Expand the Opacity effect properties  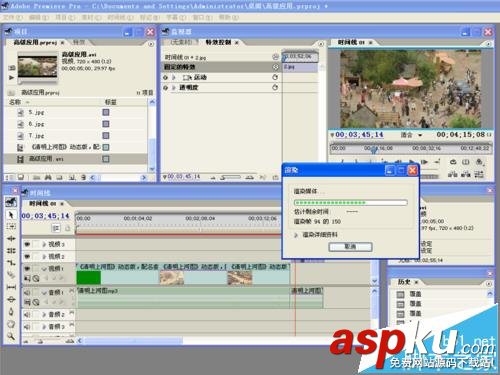pyautogui.click(x=174, y=88)
